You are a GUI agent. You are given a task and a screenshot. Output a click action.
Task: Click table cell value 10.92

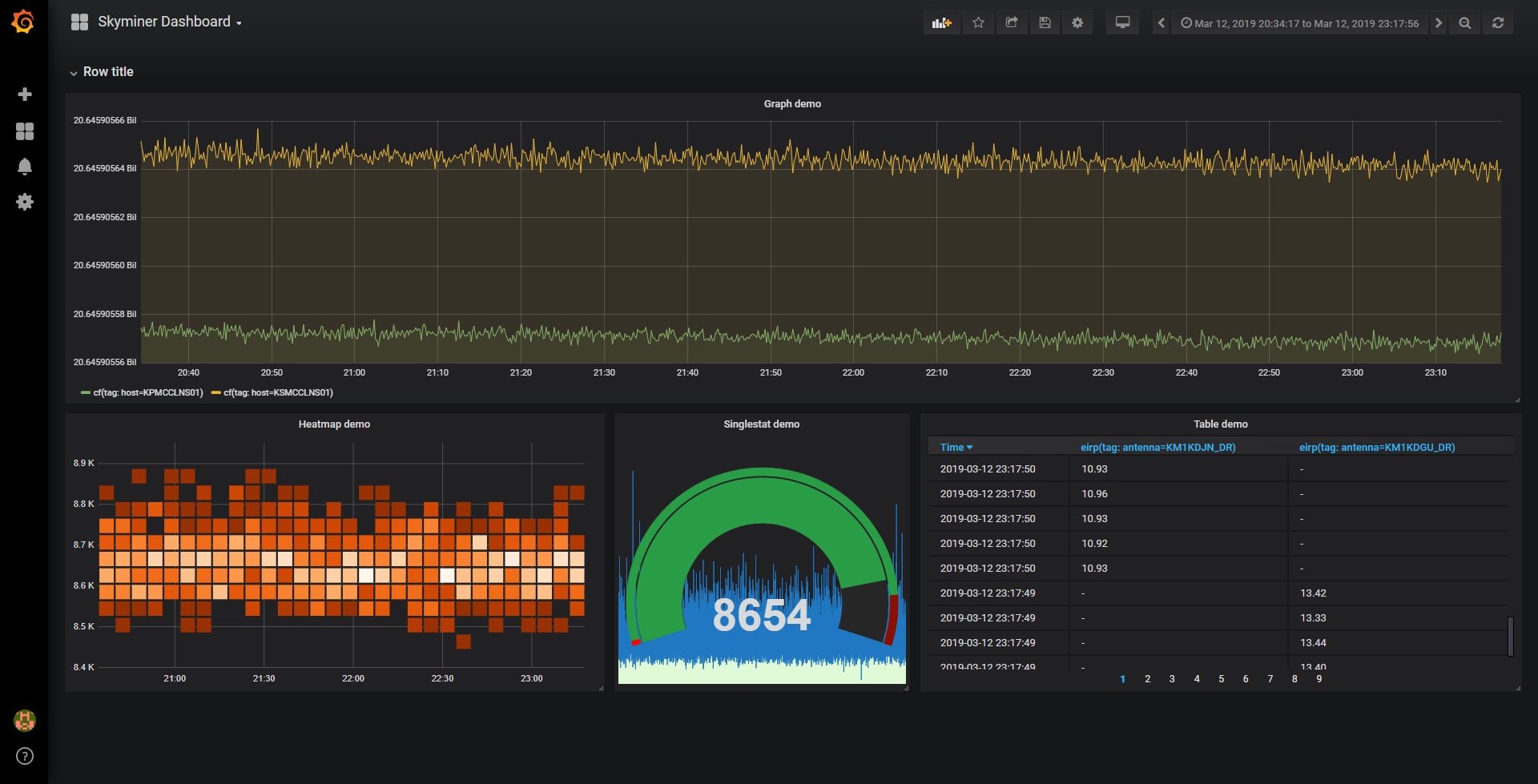tap(1095, 544)
